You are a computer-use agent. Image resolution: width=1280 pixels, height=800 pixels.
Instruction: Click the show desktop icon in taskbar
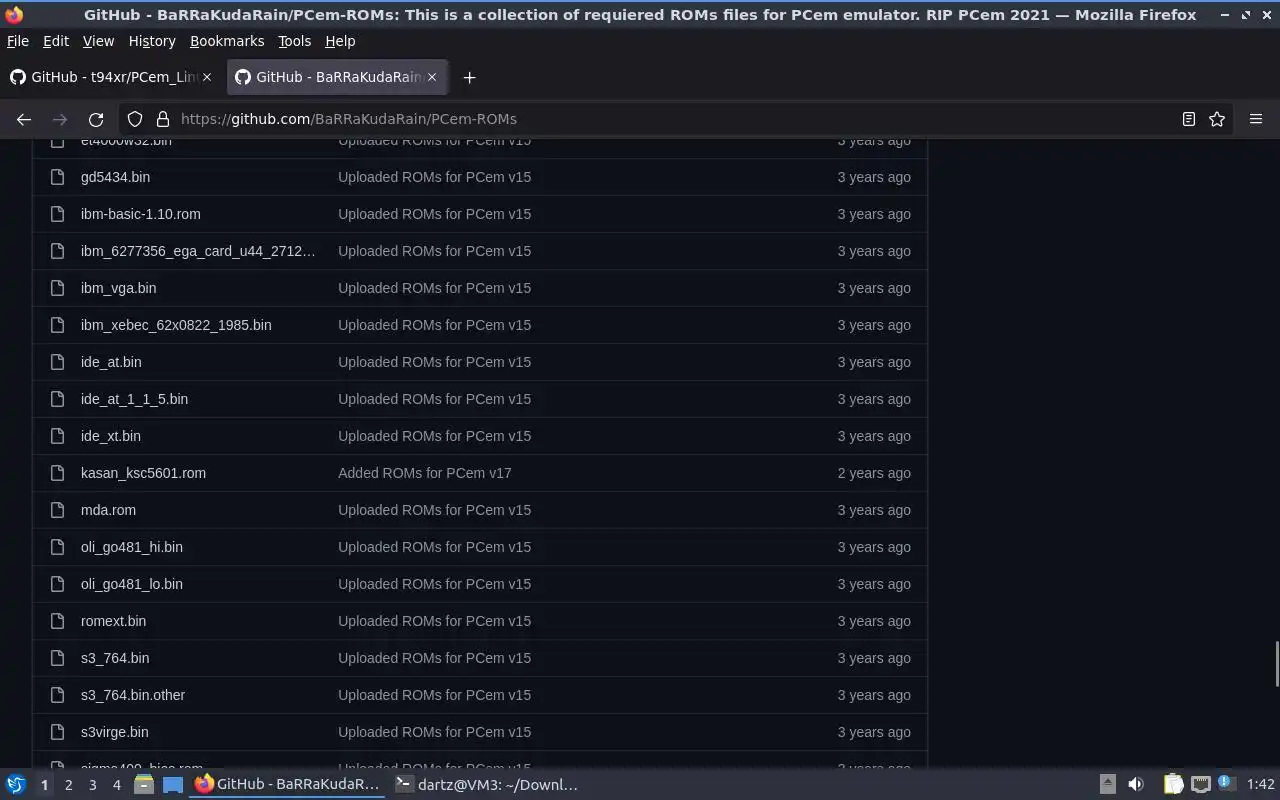click(x=173, y=785)
